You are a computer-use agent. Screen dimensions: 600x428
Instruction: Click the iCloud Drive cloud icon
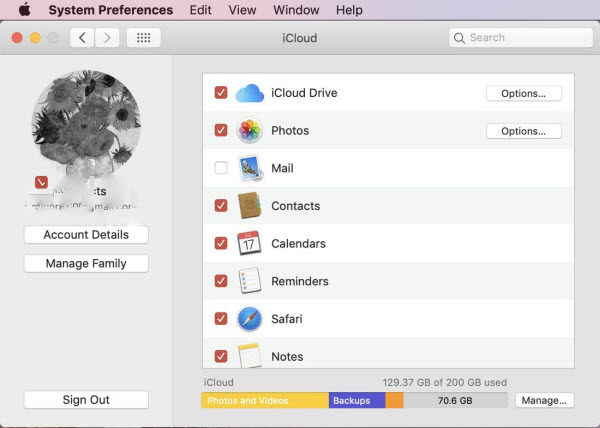pos(249,93)
